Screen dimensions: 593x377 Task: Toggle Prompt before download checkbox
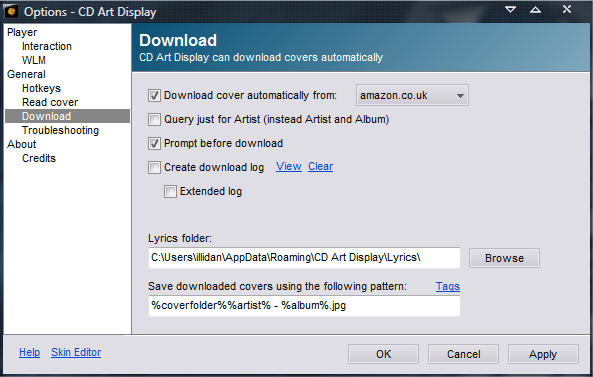click(x=154, y=143)
